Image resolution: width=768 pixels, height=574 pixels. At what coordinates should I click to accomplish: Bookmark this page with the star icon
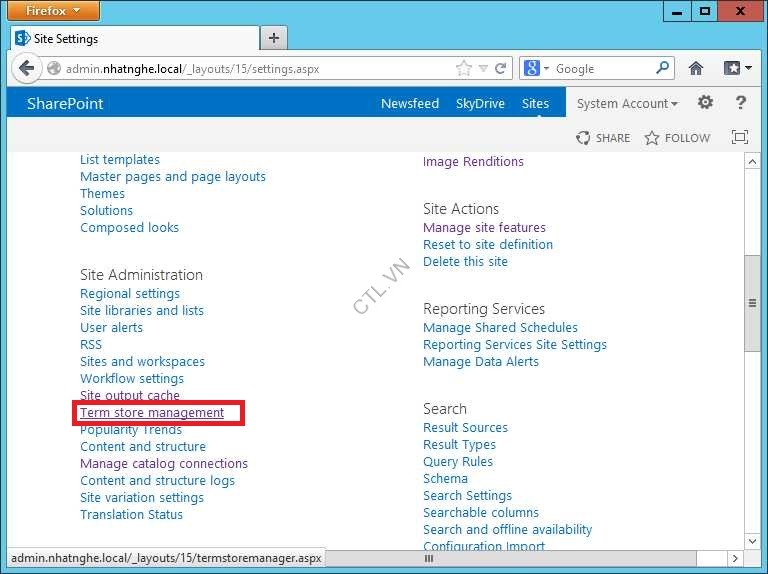coord(463,69)
